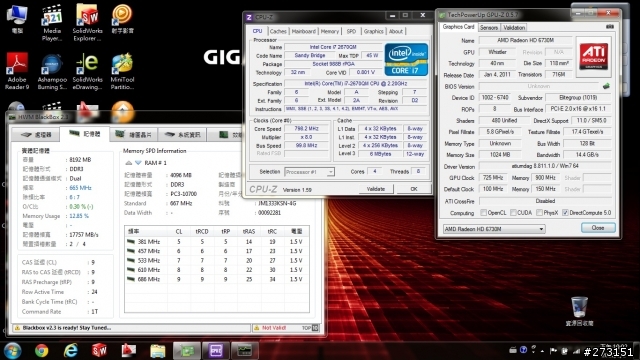Image resolution: width=640 pixels, height=360 pixels.
Task: Enable the OpenCL checkbox in GPU-Z
Action: [x=484, y=213]
